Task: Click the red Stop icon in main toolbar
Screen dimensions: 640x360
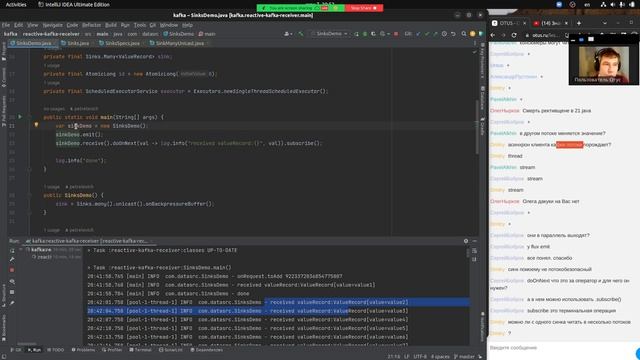Action: tap(396, 34)
